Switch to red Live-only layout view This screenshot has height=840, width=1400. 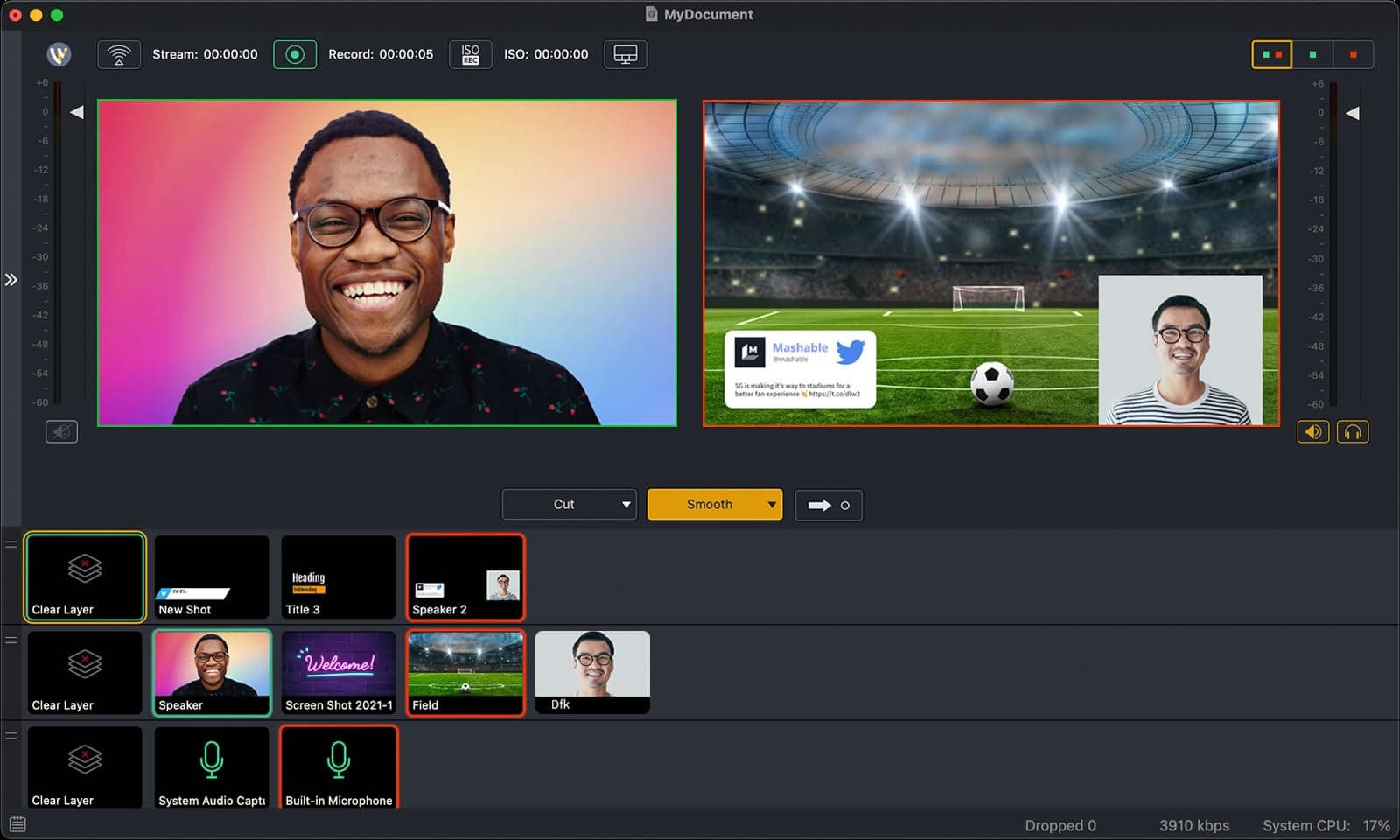coord(1354,54)
